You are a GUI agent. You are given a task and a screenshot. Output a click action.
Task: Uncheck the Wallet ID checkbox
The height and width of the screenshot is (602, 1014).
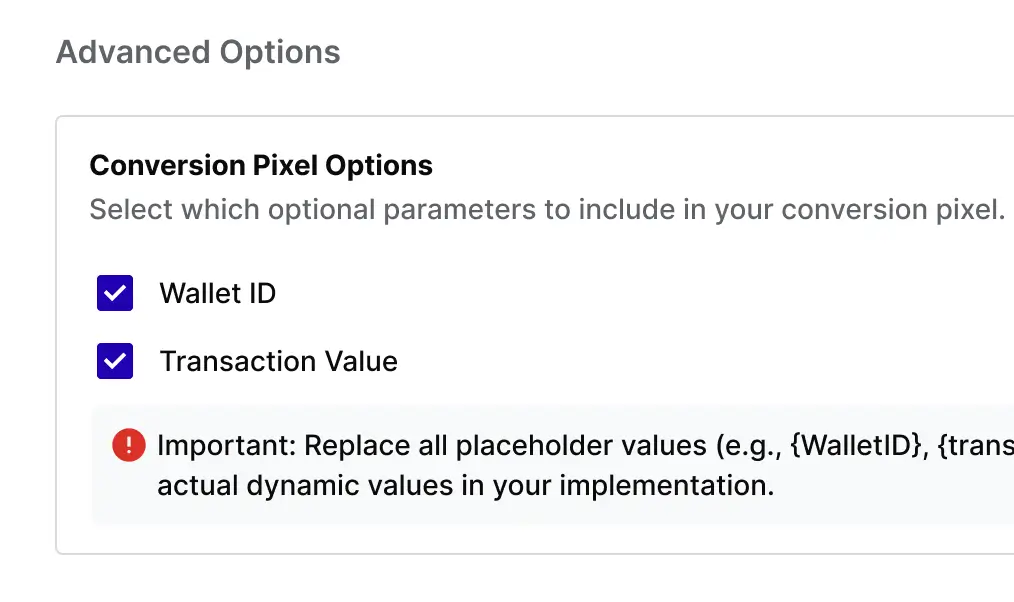(x=115, y=294)
